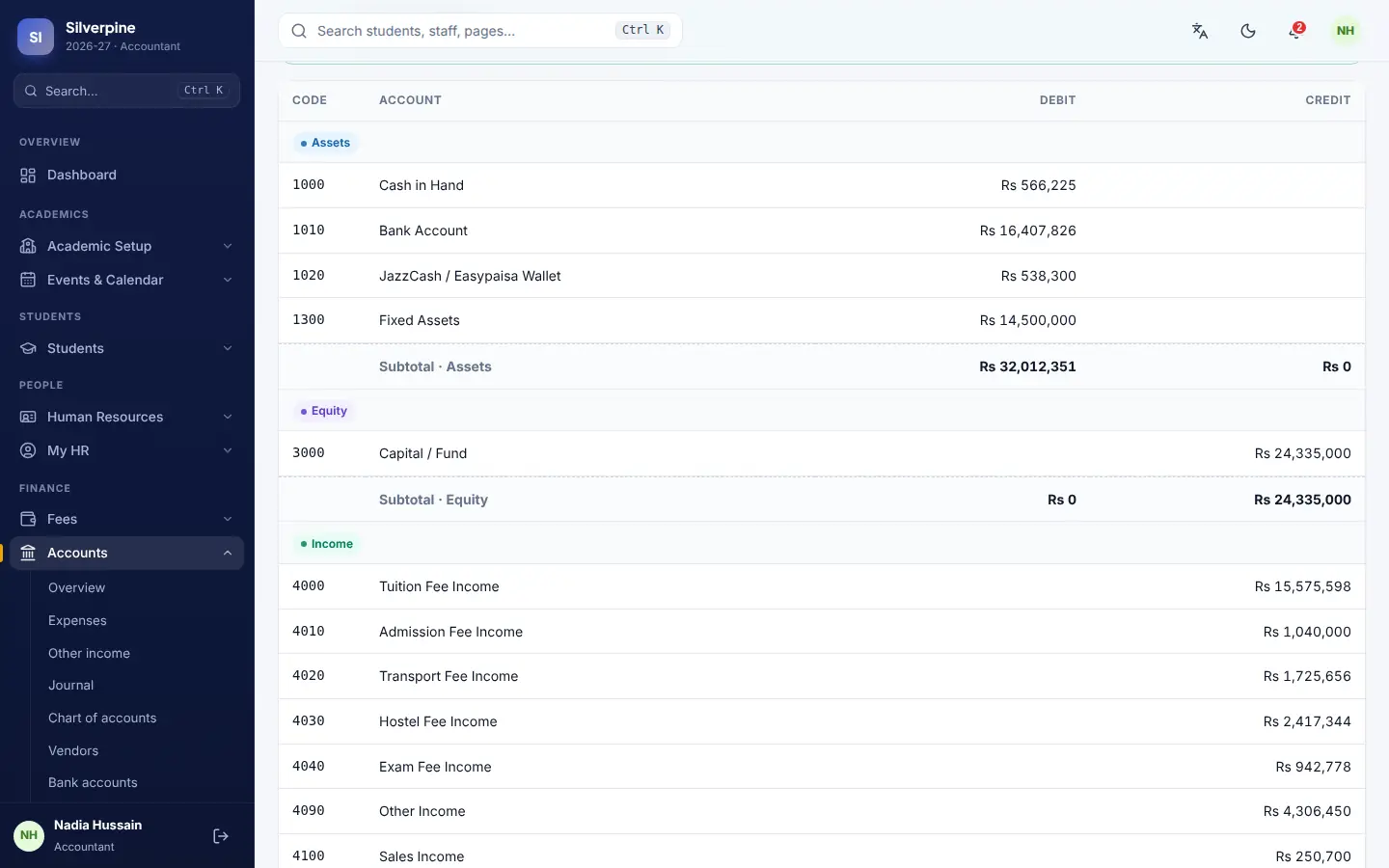Go to Accounts Overview
Viewport: 1389px width, 868px height.
click(76, 587)
